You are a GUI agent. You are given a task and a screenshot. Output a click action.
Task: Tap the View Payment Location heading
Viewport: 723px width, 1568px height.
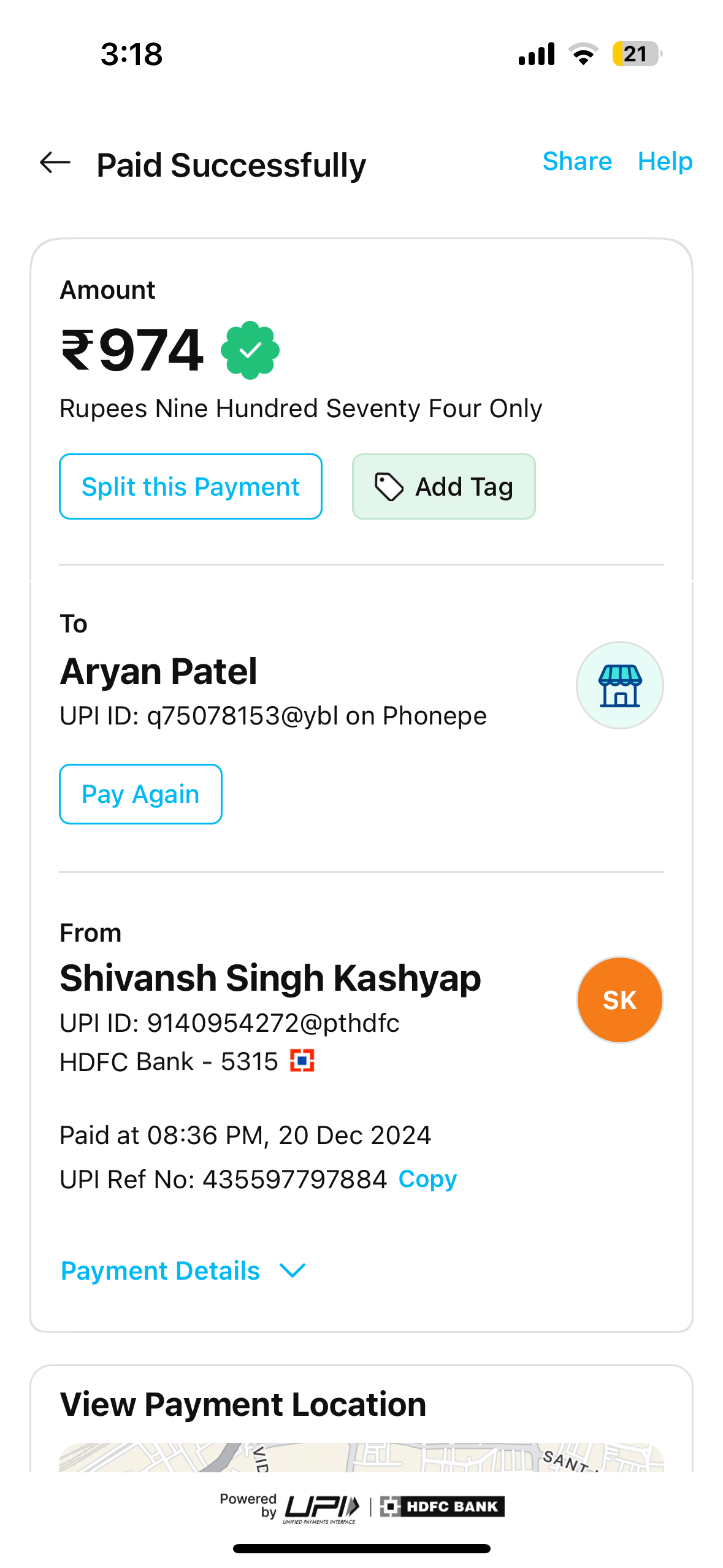pos(243,1405)
